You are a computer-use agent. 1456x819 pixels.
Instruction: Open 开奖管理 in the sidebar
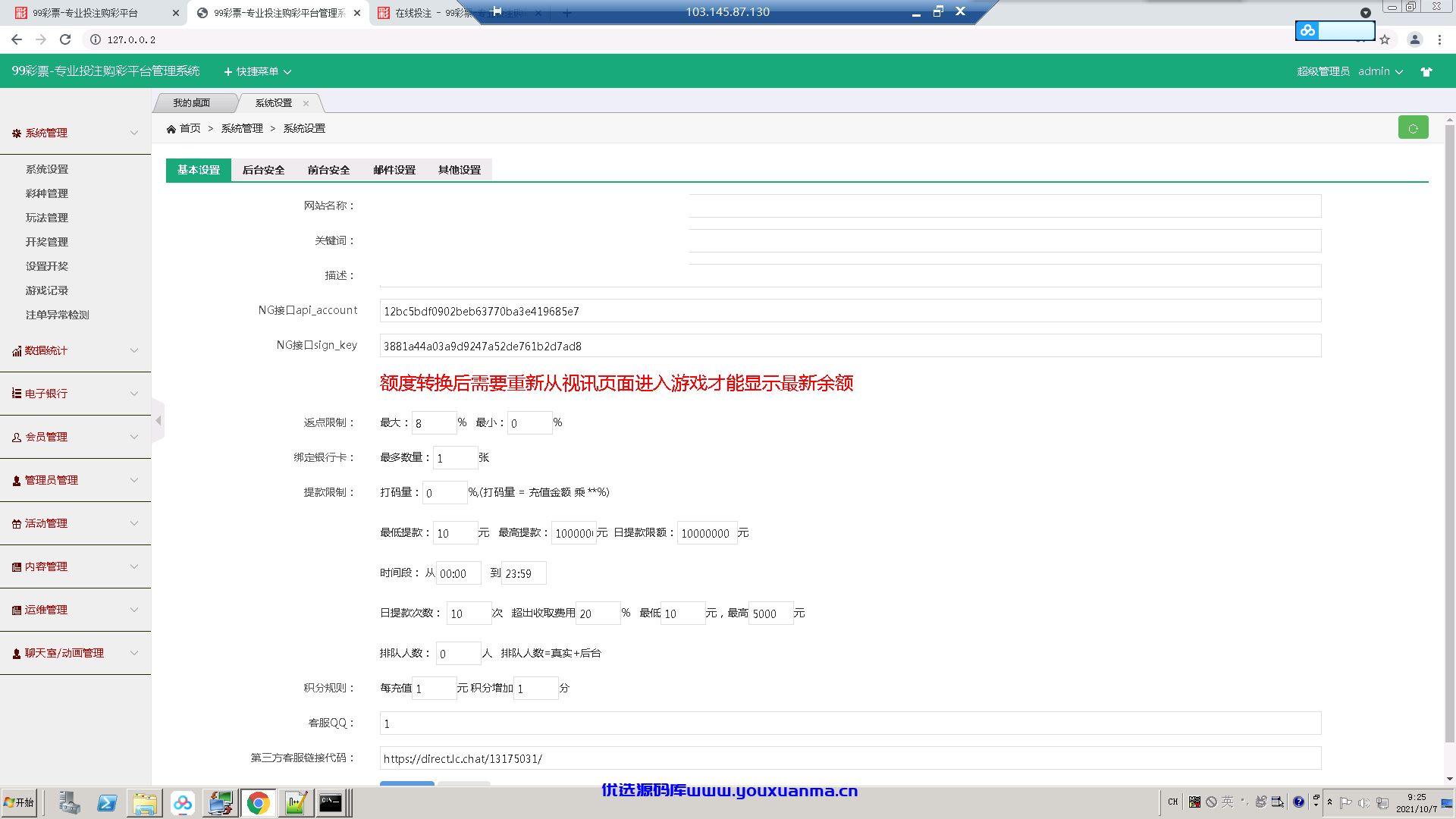tap(47, 242)
